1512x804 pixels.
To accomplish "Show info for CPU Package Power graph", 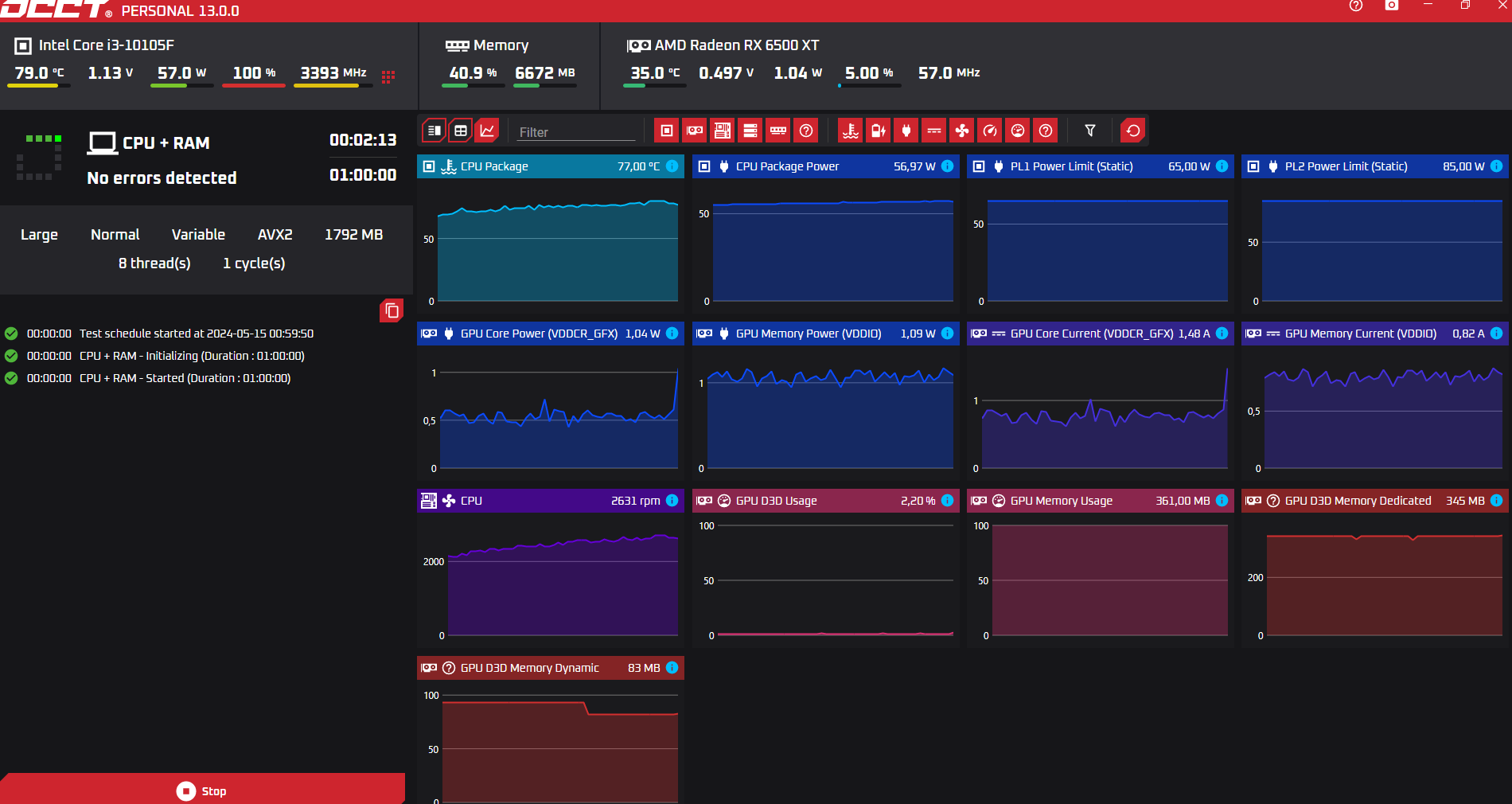I will pos(947,166).
